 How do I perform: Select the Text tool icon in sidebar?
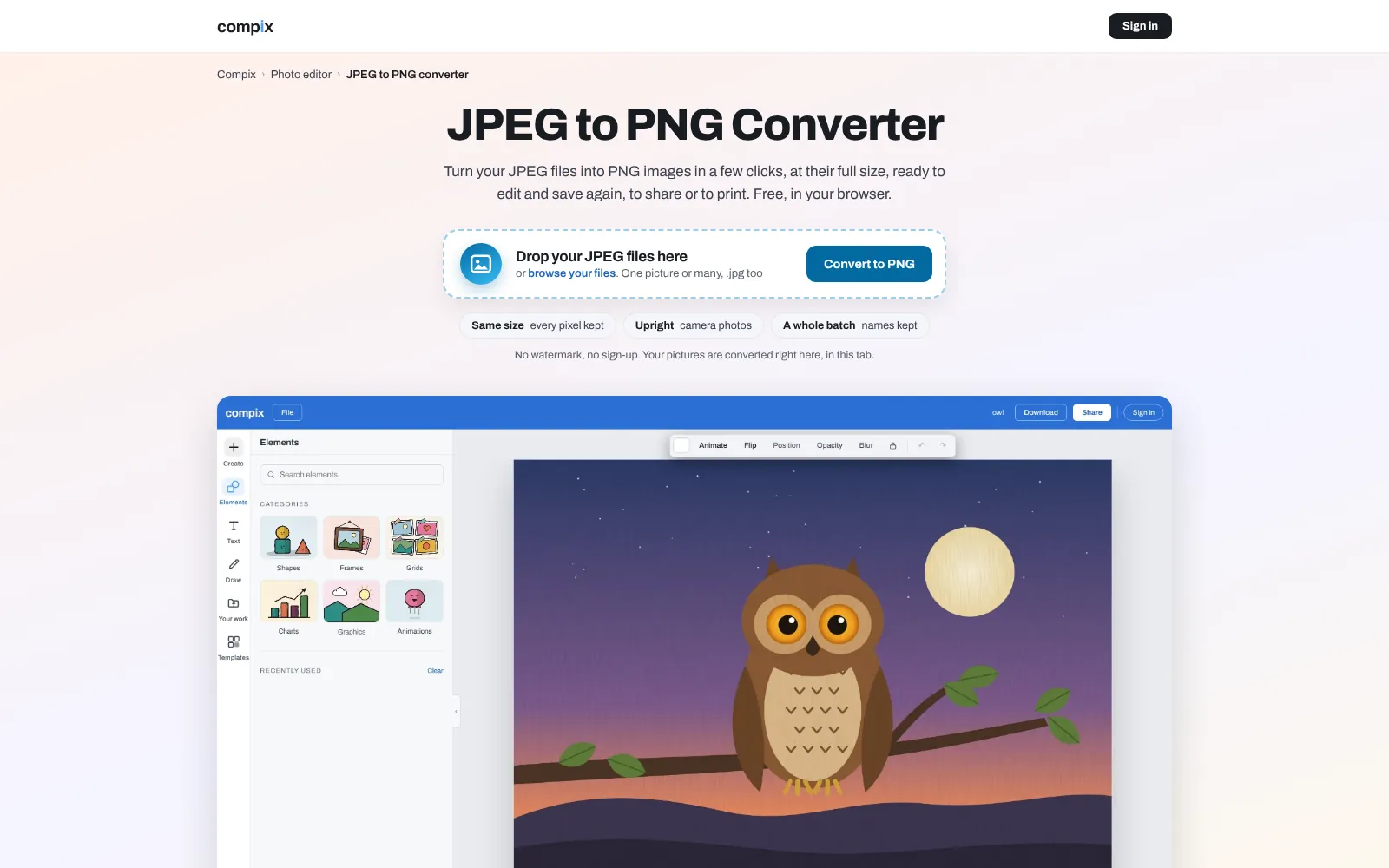point(234,526)
